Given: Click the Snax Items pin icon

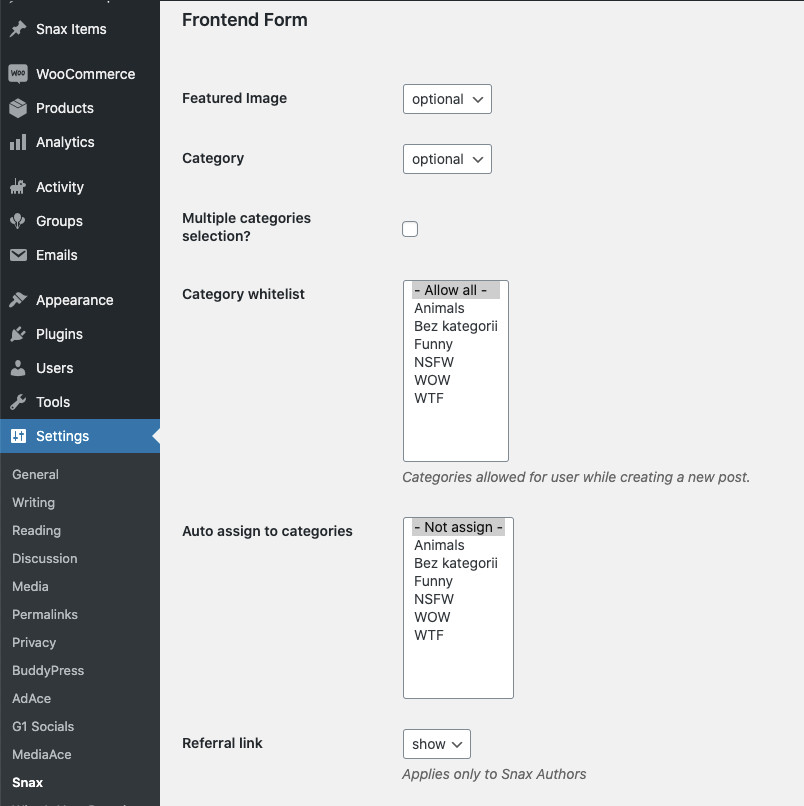Looking at the screenshot, I should point(18,29).
